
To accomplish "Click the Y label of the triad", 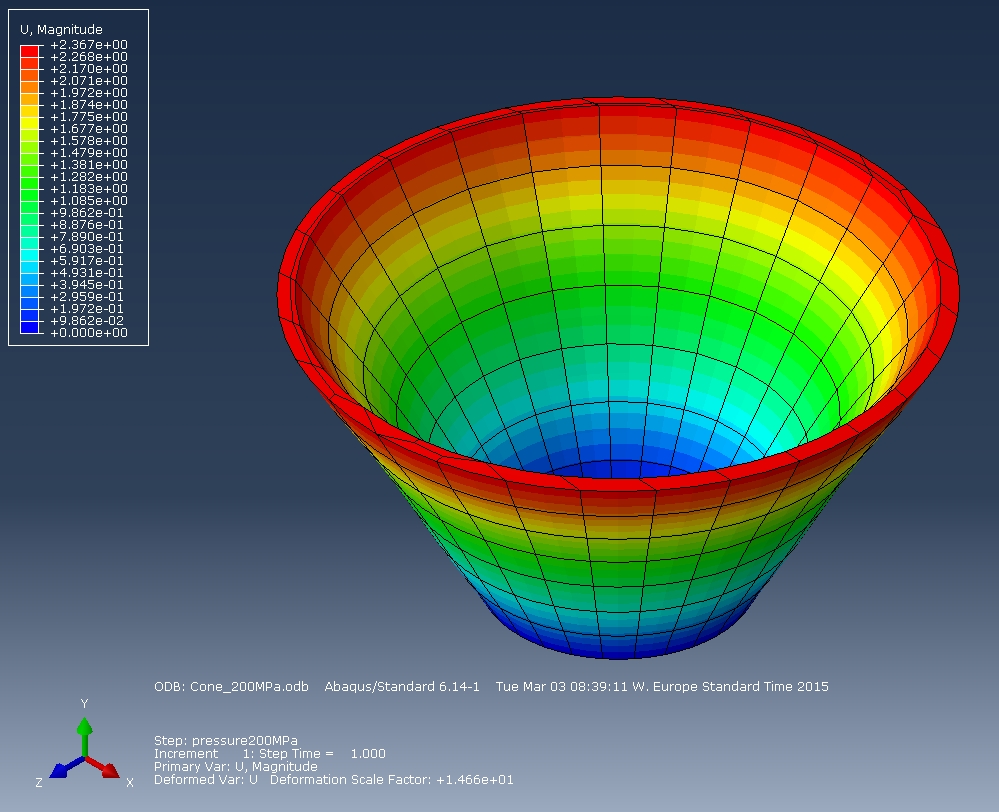I will pyautogui.click(x=84, y=704).
